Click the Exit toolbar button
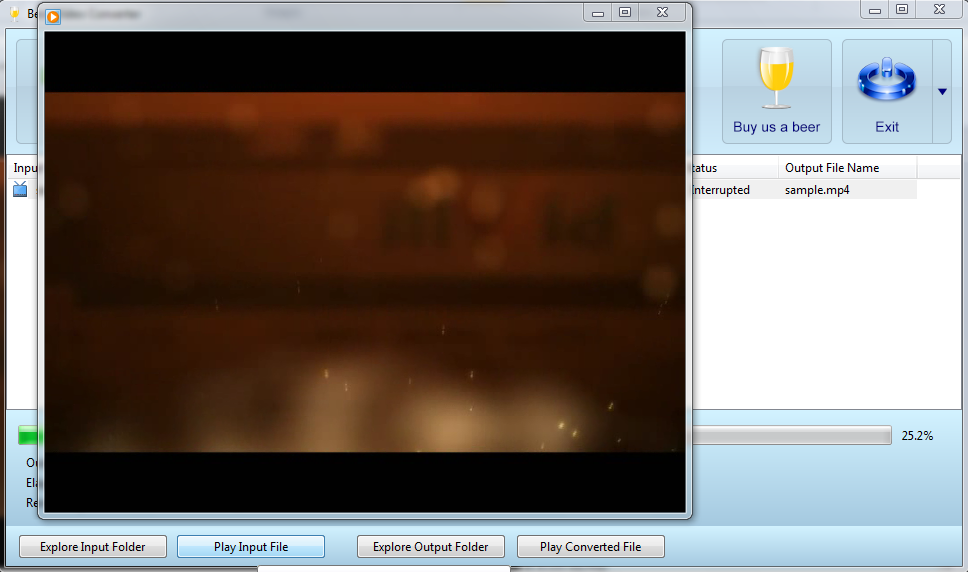This screenshot has height=572, width=968. pos(887,91)
